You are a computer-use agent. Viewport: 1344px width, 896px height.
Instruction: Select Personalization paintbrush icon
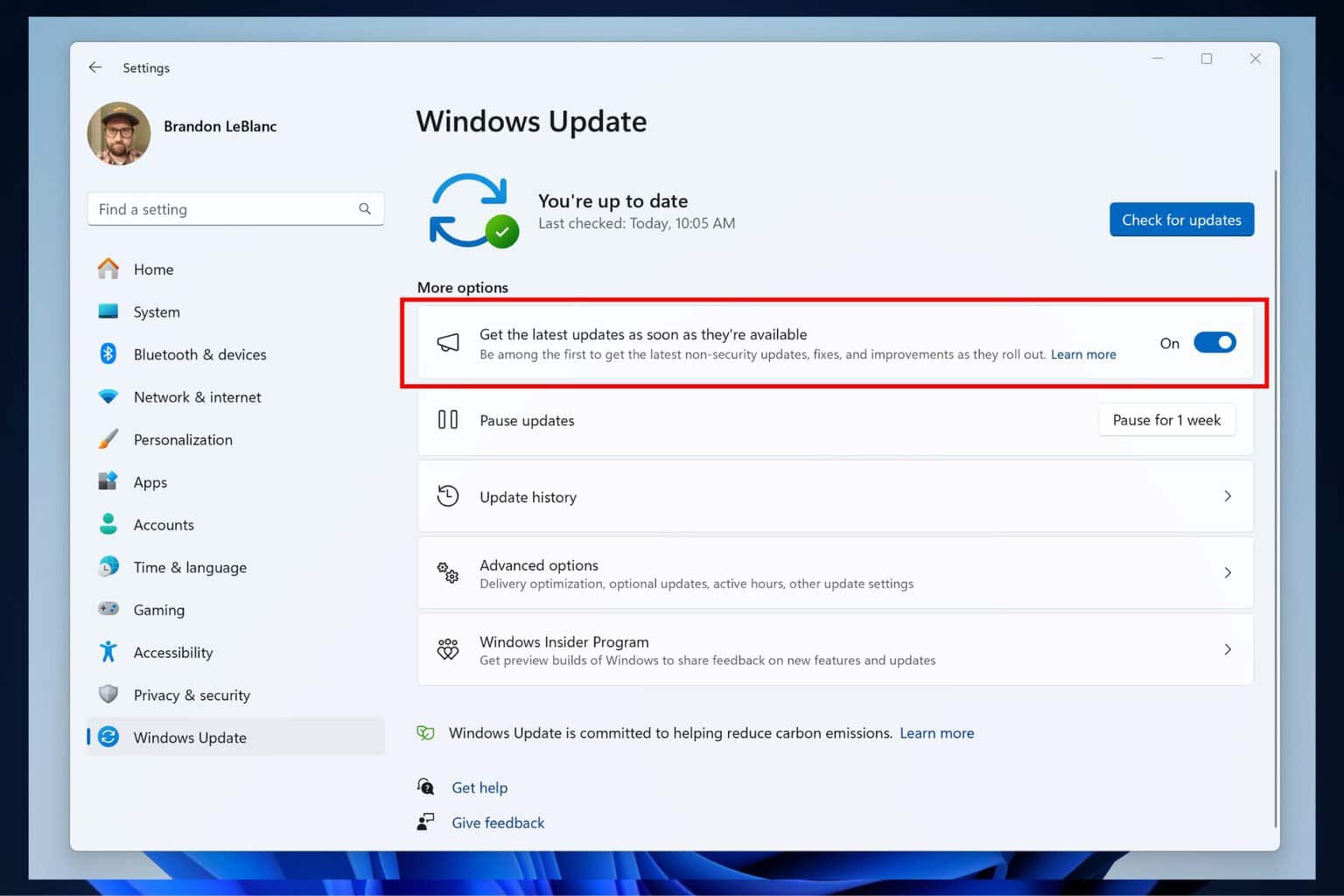point(108,439)
